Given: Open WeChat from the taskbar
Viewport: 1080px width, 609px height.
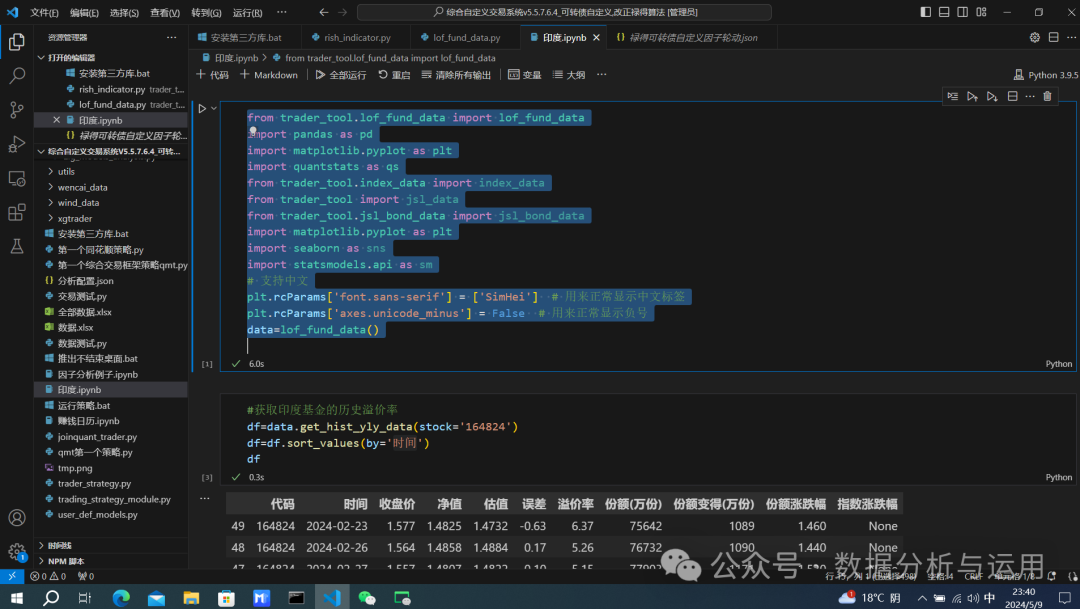Looking at the screenshot, I should (366, 597).
